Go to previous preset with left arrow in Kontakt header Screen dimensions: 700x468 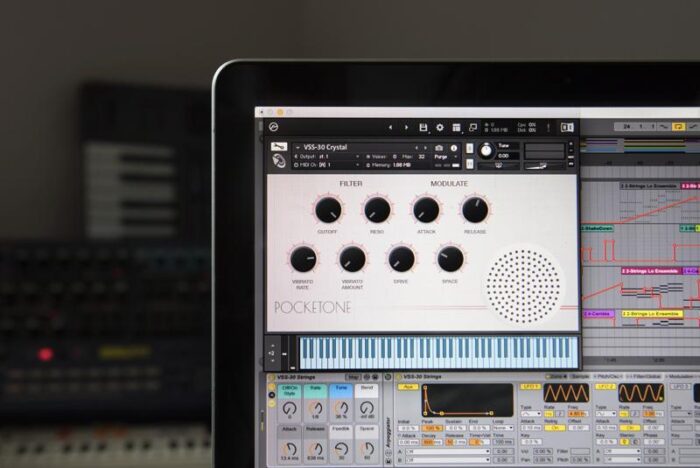click(x=390, y=127)
